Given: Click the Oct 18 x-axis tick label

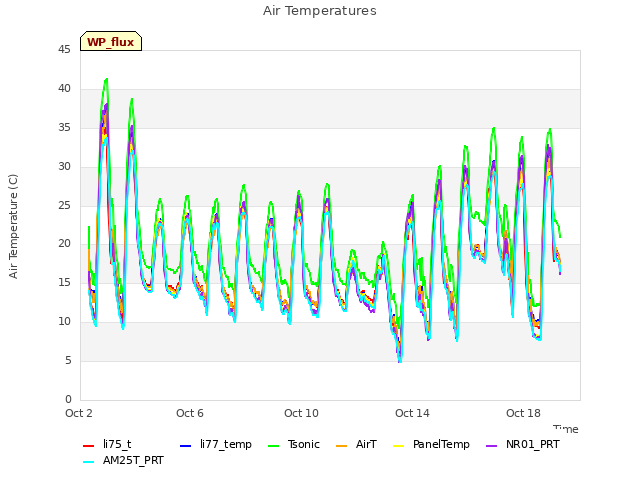Looking at the screenshot, I should (x=523, y=413).
